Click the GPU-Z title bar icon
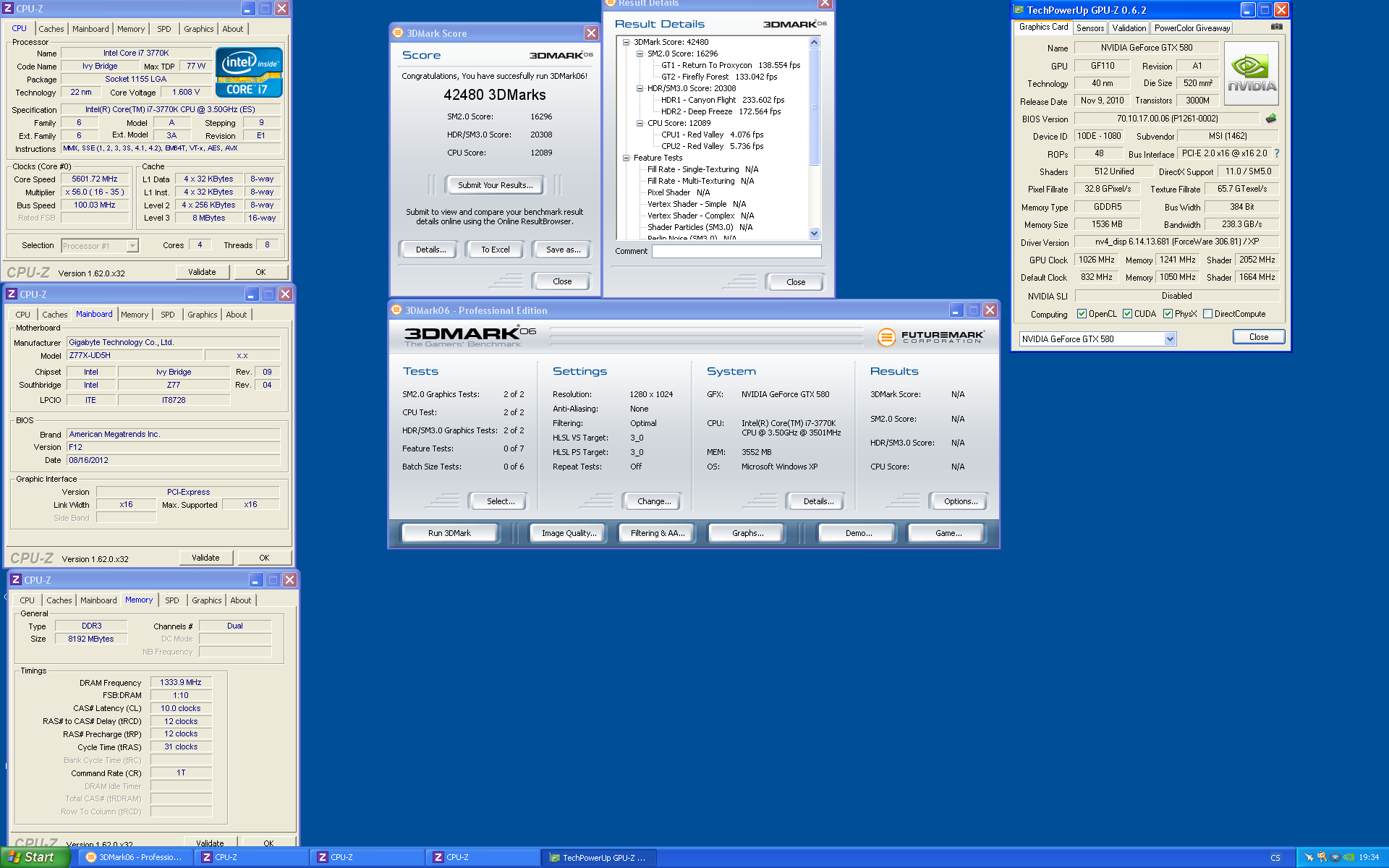The width and height of the screenshot is (1389, 868). pyautogui.click(x=1019, y=10)
